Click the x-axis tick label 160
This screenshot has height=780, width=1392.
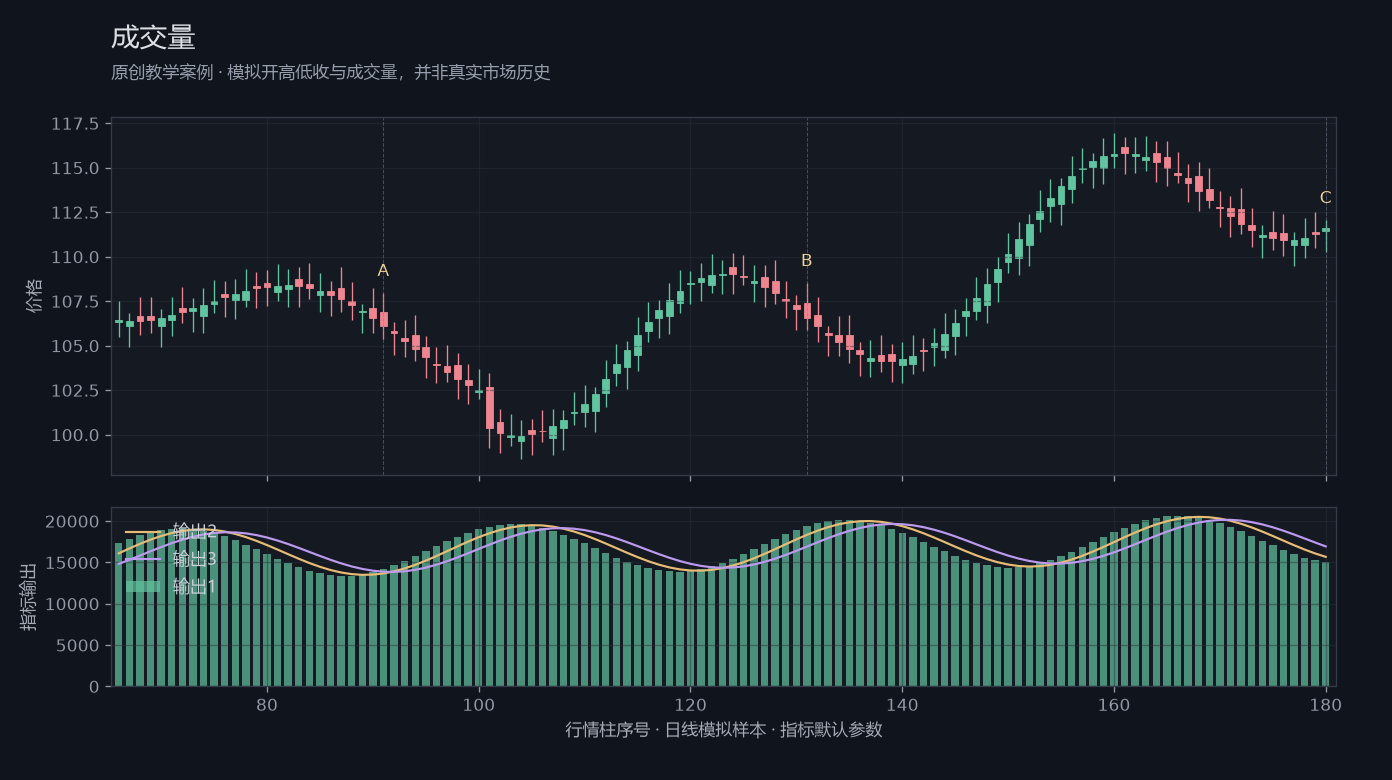coord(1114,704)
